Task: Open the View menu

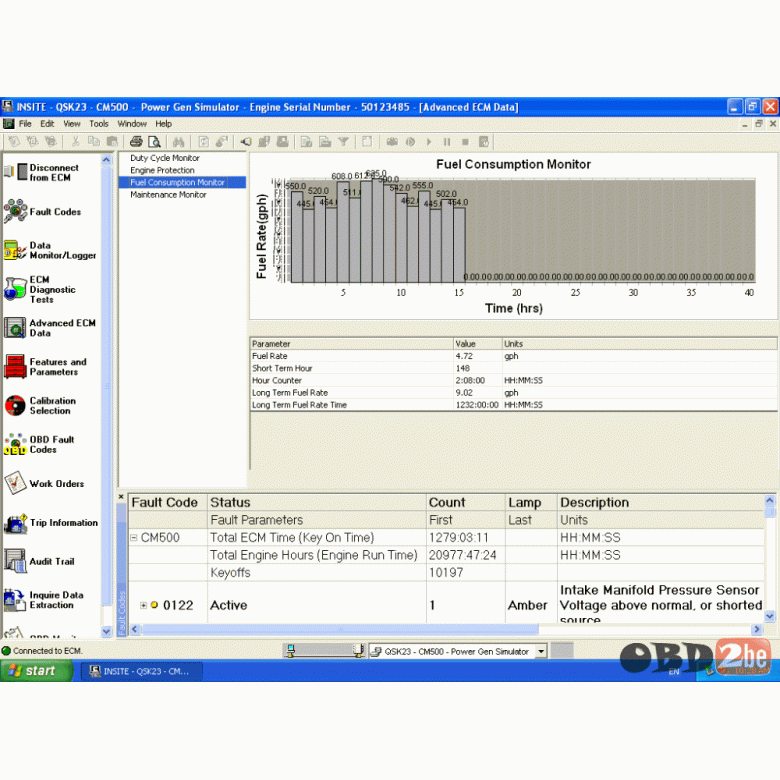Action: pyautogui.click(x=72, y=124)
